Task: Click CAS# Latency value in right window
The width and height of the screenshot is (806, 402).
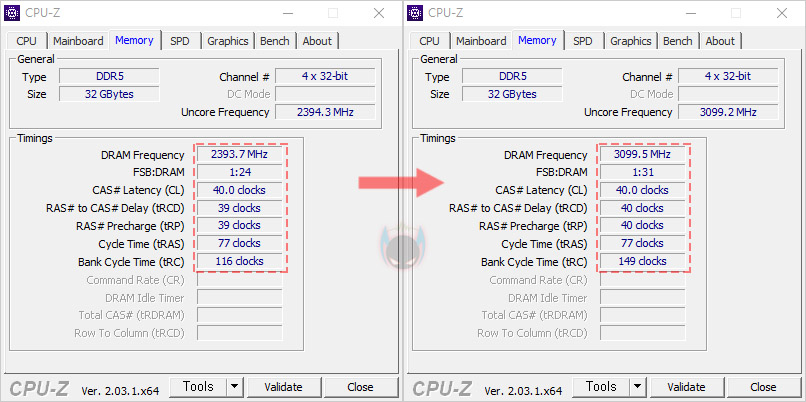Action: pos(643,190)
